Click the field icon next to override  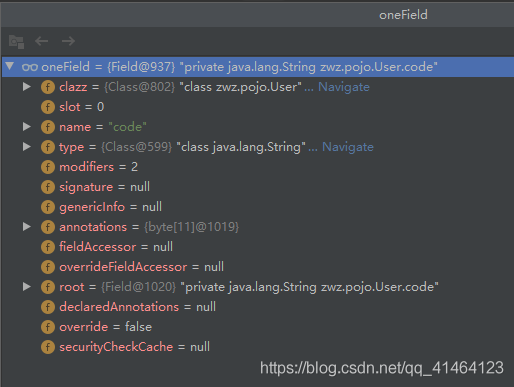(48, 327)
